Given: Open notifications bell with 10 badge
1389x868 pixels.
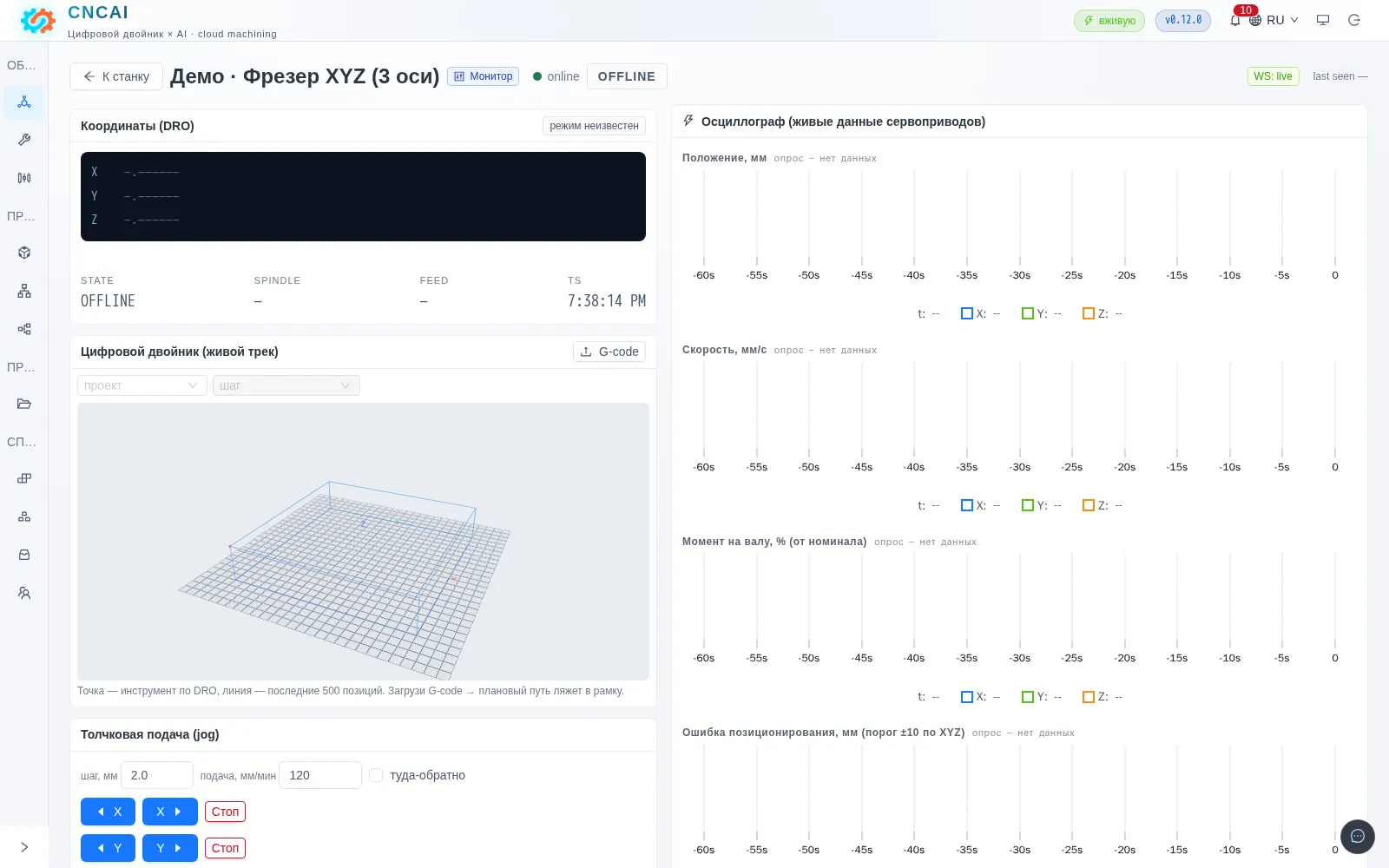Looking at the screenshot, I should coord(1235,20).
